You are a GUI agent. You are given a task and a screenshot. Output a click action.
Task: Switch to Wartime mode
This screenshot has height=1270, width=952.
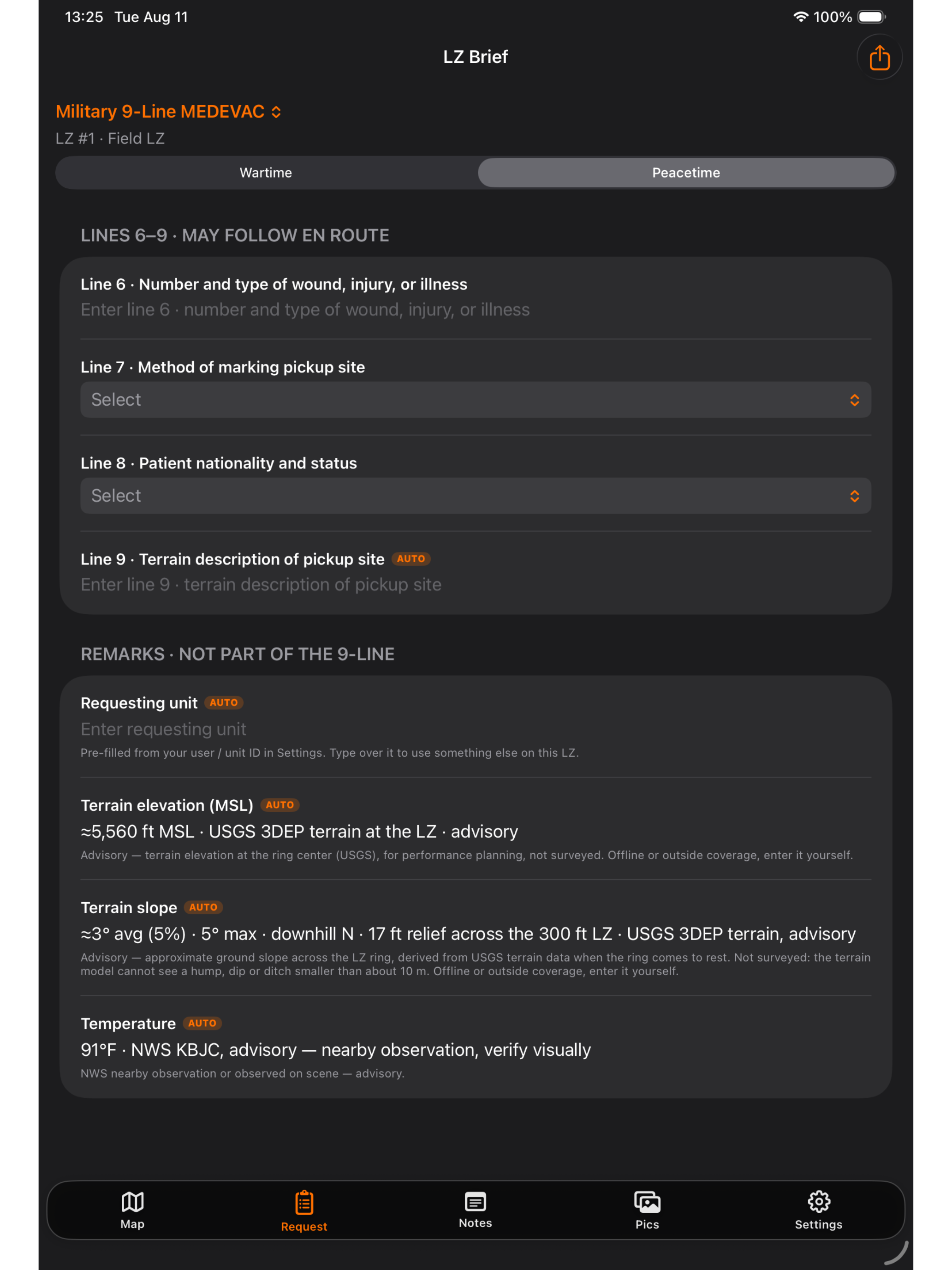[x=266, y=173]
